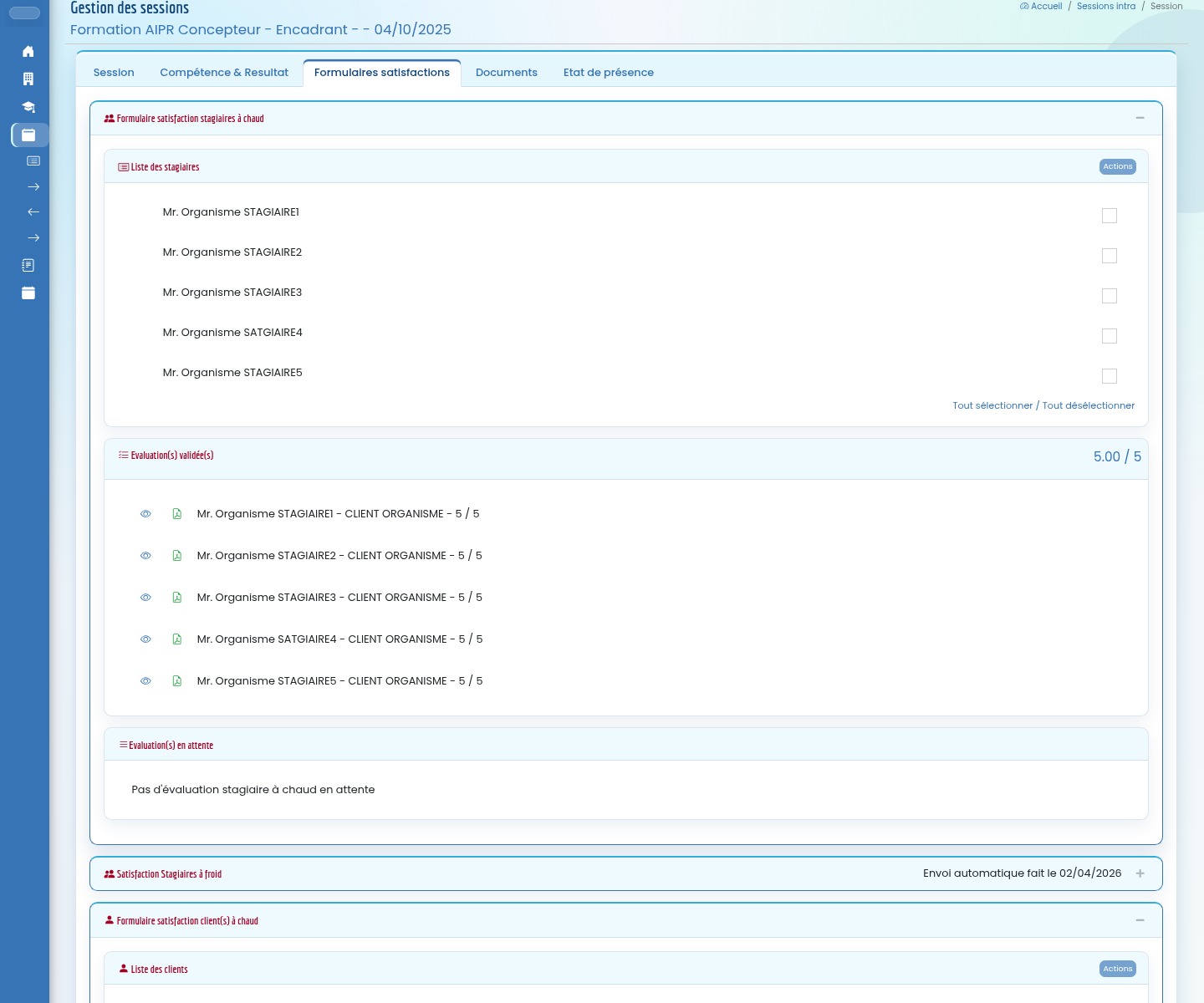Download PDF for STAGIAIRE3 evaluation

[177, 598]
